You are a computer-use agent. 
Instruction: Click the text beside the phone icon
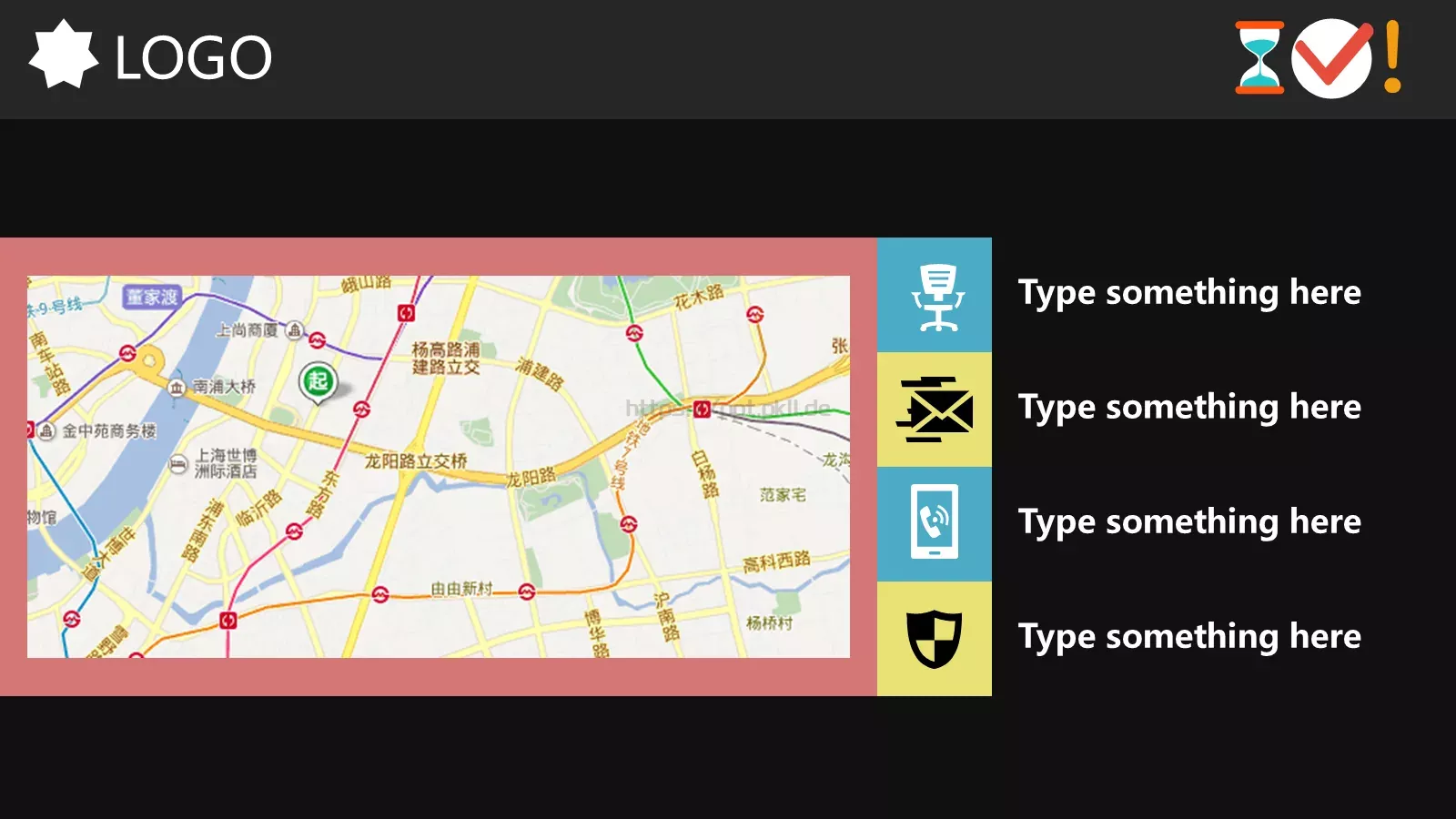[x=1189, y=522]
